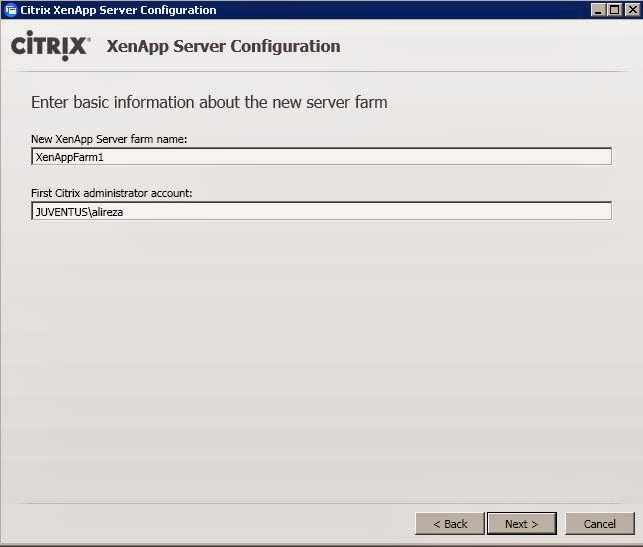
Task: Click the 'New XenApp Server farm name:' label
Action: (x=109, y=139)
